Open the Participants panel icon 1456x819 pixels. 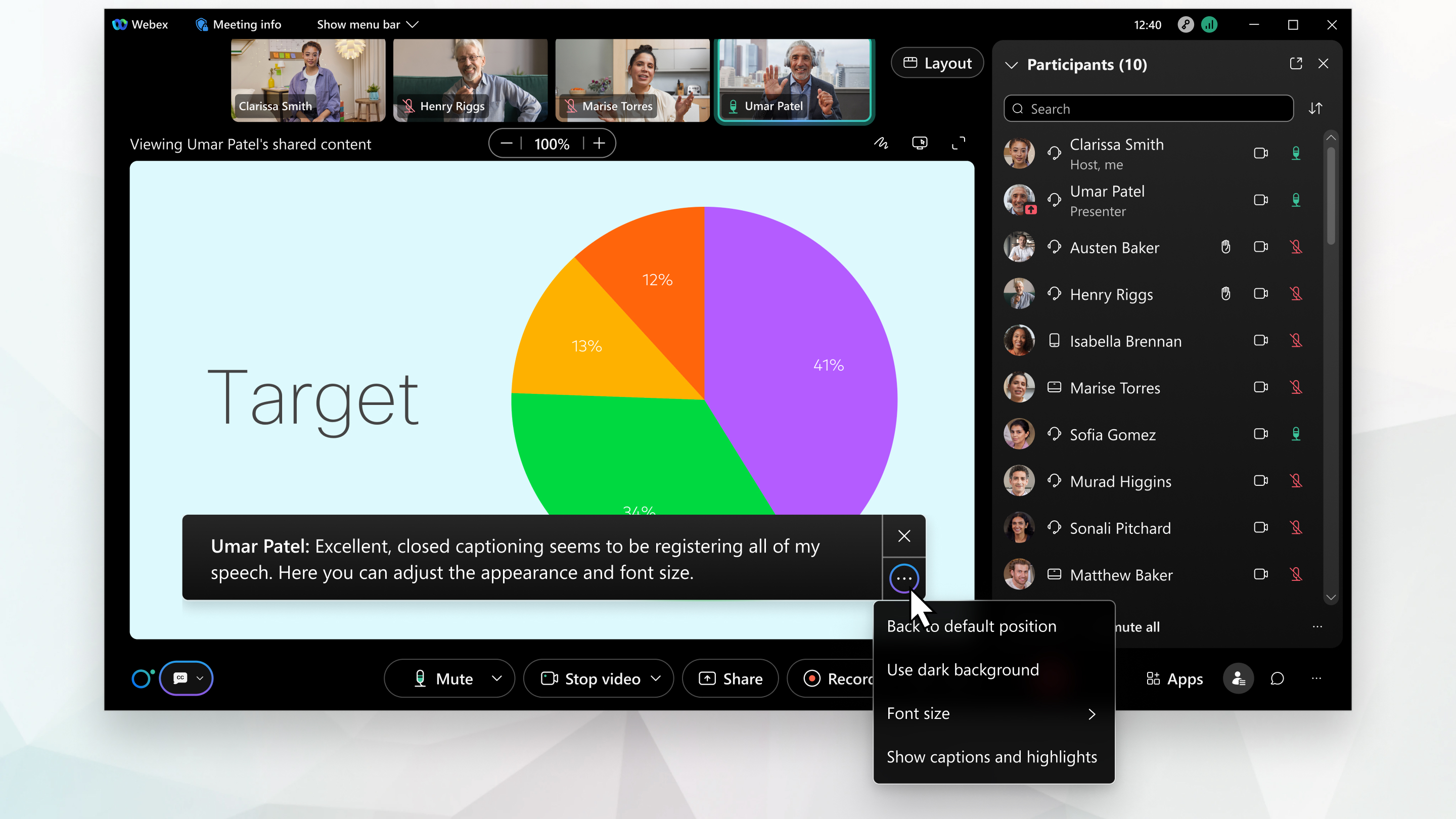[1239, 678]
